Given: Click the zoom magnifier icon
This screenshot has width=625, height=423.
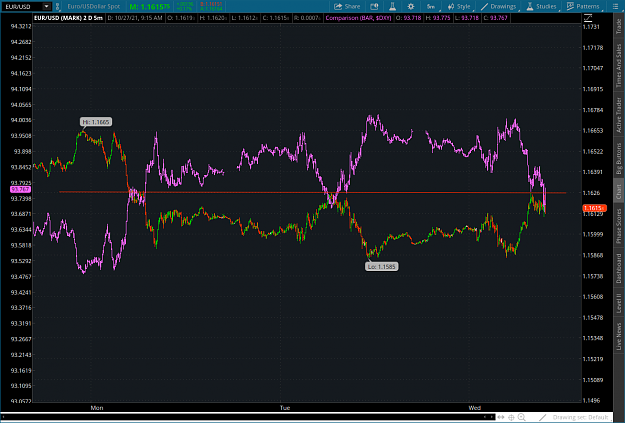Looking at the screenshot, I should click(x=521, y=417).
